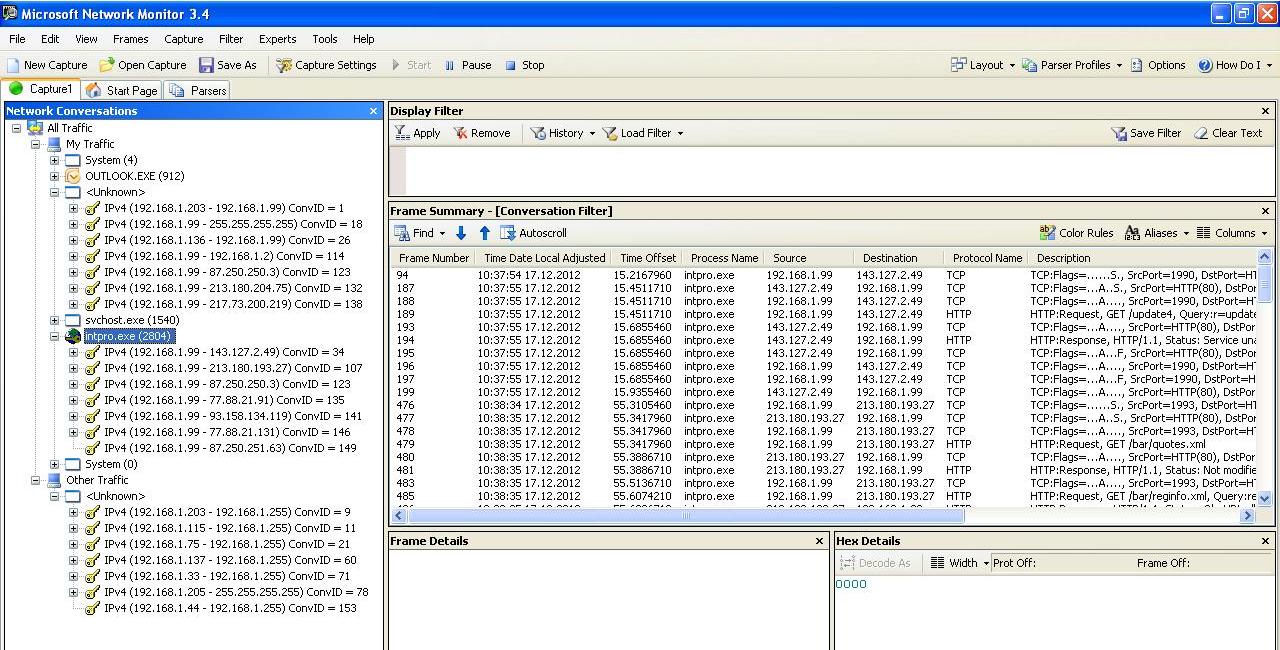Sort by Protocol Name column
Viewport: 1280px width, 650px height.
[x=986, y=258]
